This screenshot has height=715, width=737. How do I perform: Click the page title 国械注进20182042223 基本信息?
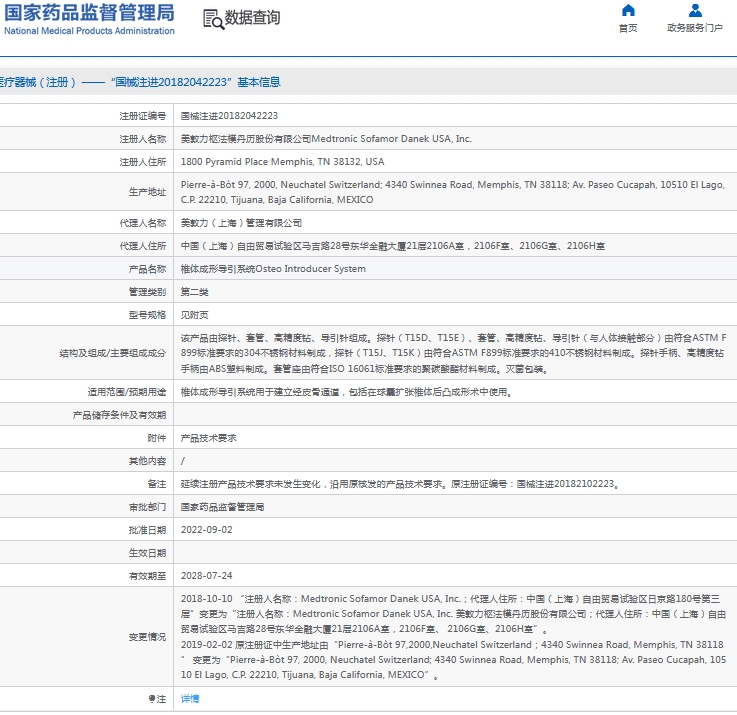(x=196, y=82)
